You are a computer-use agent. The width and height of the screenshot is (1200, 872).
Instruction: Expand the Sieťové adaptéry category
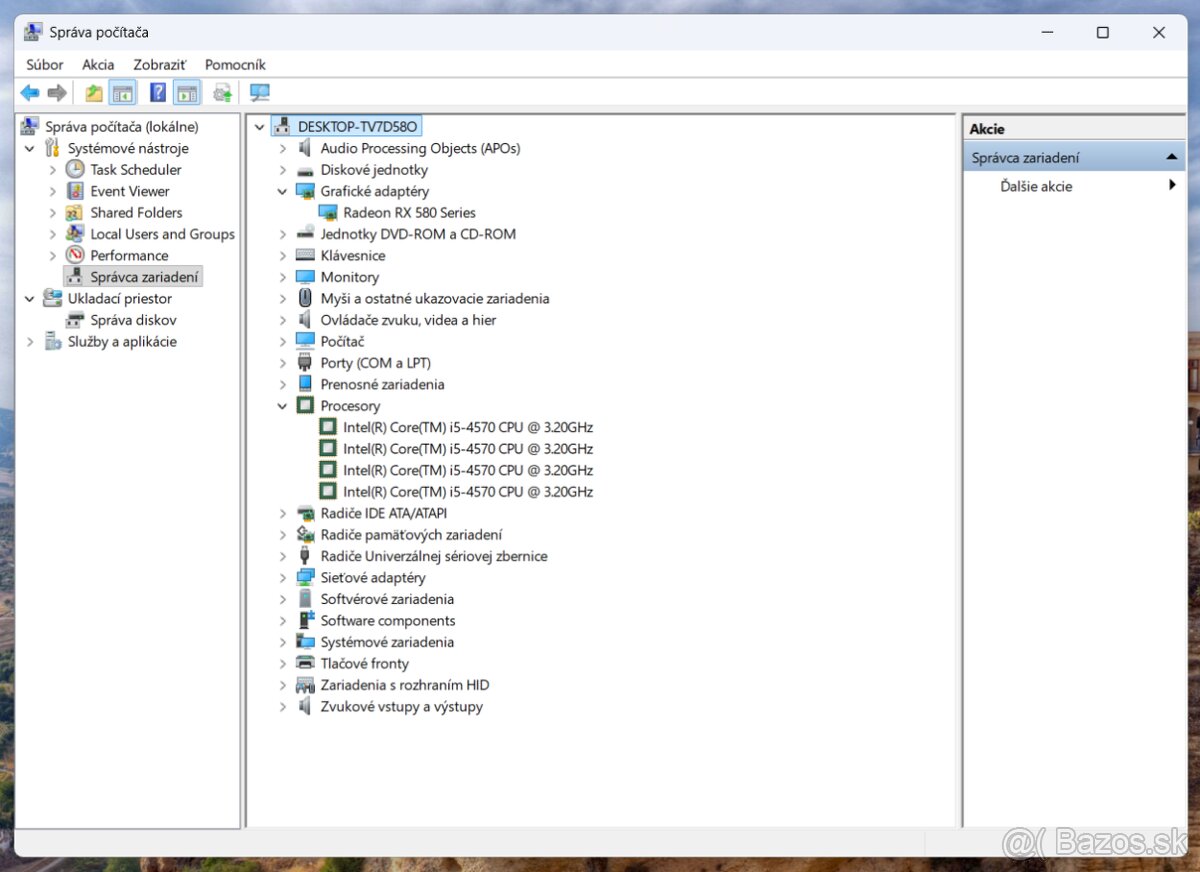point(283,578)
